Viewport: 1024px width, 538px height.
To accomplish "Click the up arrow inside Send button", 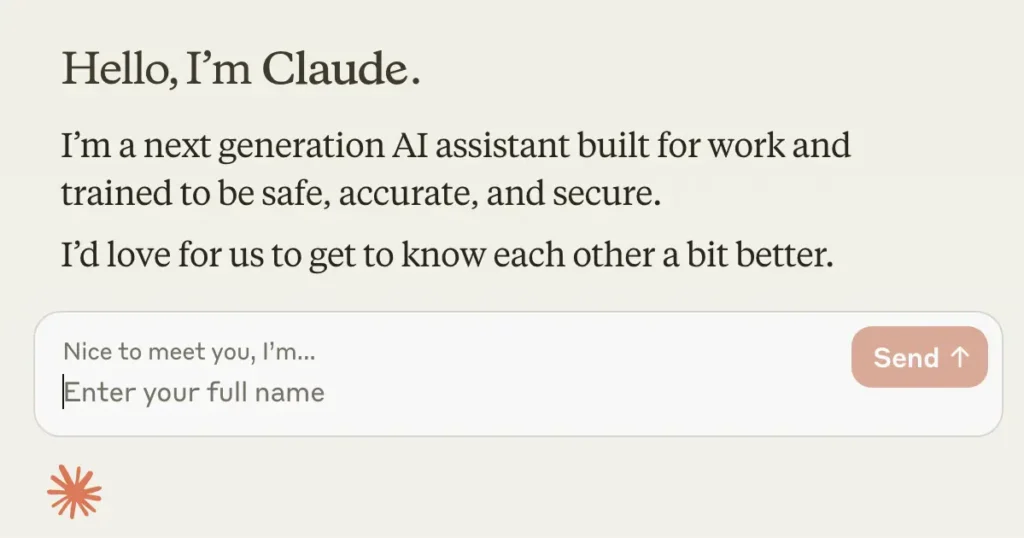I will [960, 358].
